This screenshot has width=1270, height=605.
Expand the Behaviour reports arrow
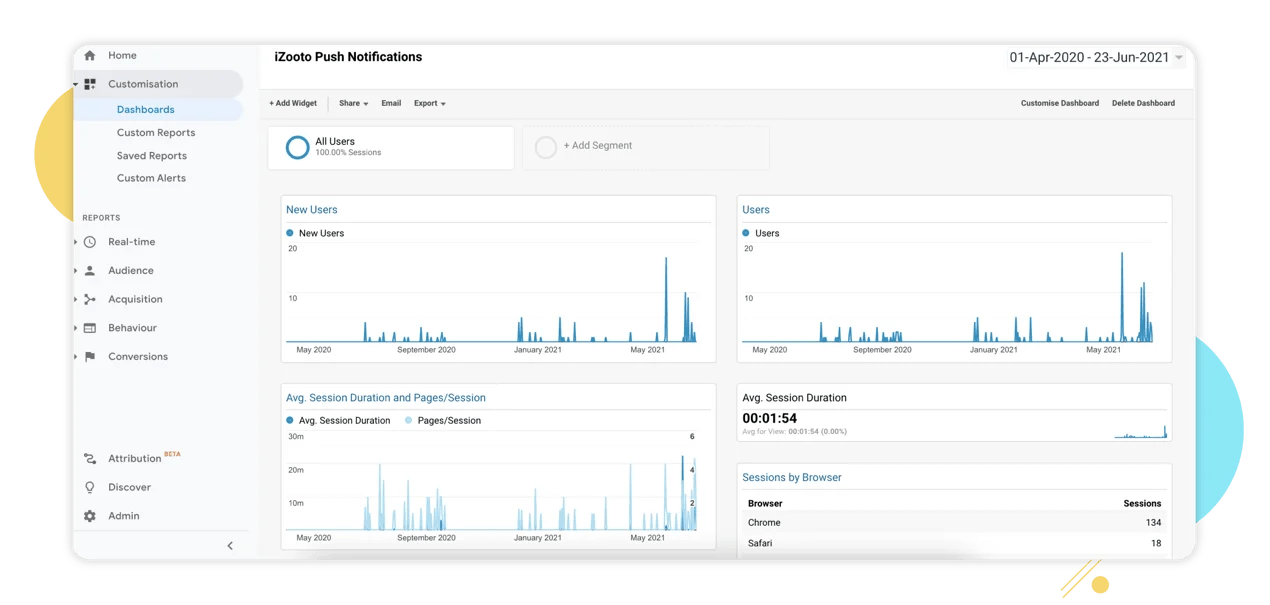click(76, 328)
